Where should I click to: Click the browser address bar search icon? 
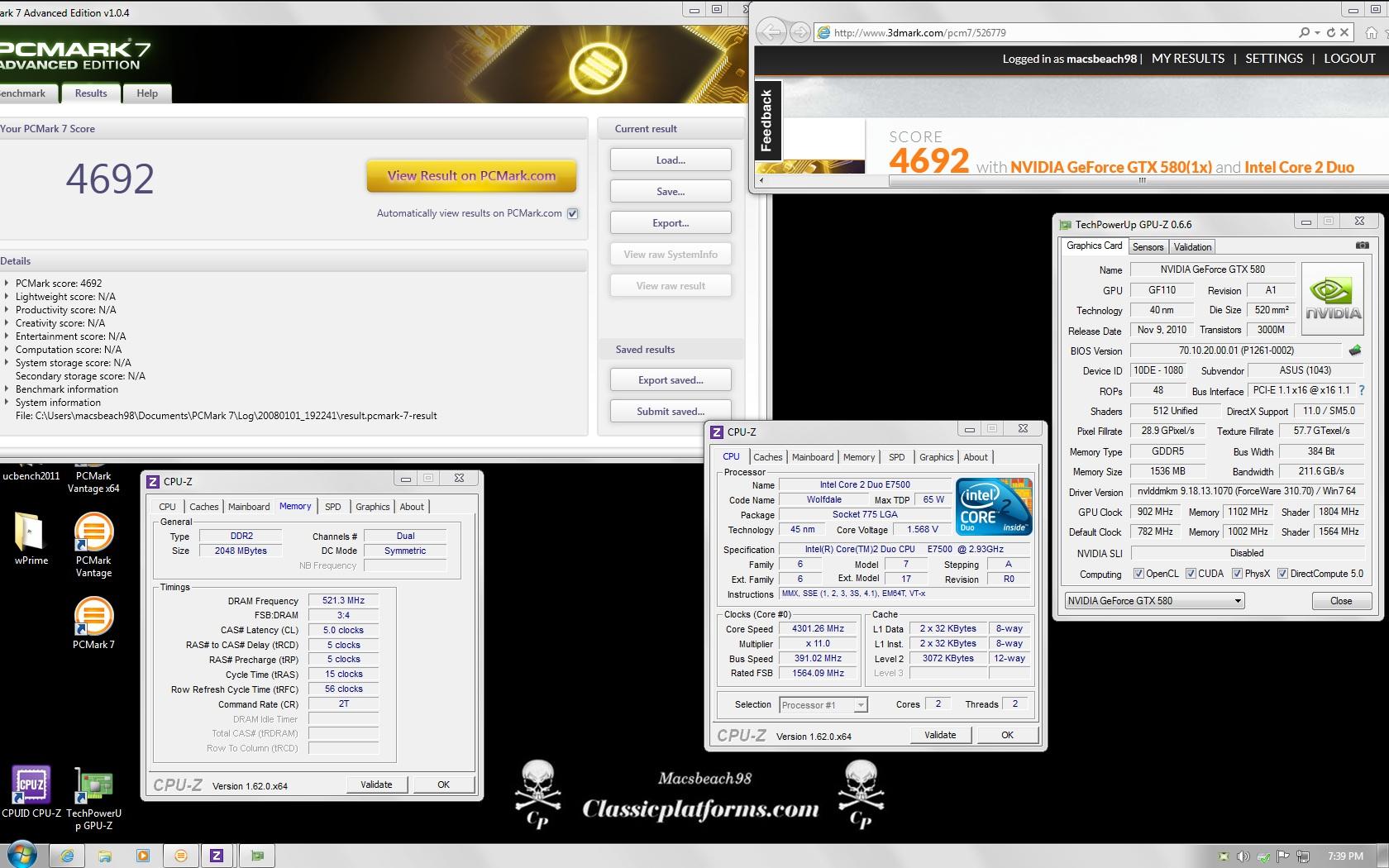coord(1304,32)
